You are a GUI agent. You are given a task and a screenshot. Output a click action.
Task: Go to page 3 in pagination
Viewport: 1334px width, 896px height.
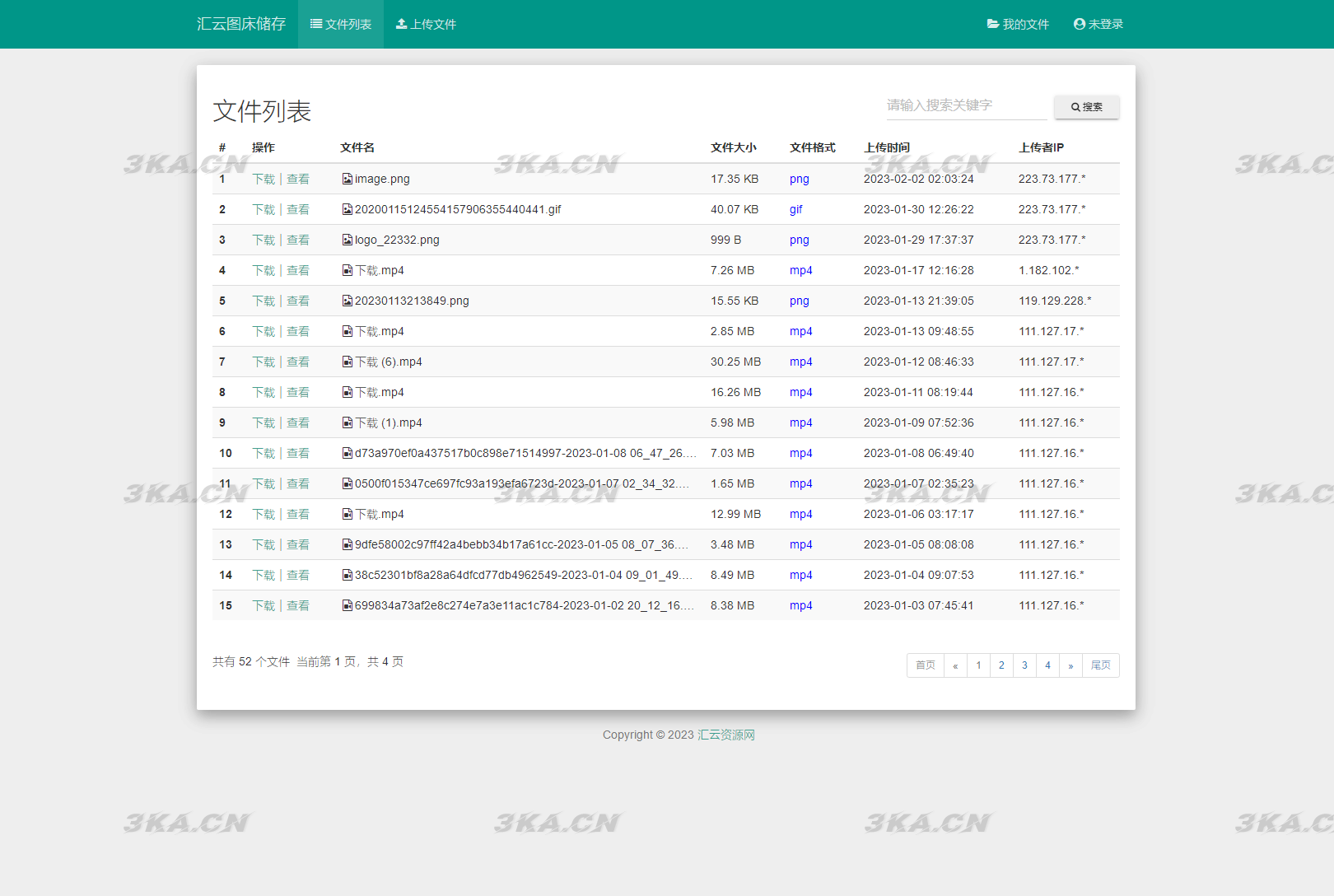(1024, 665)
